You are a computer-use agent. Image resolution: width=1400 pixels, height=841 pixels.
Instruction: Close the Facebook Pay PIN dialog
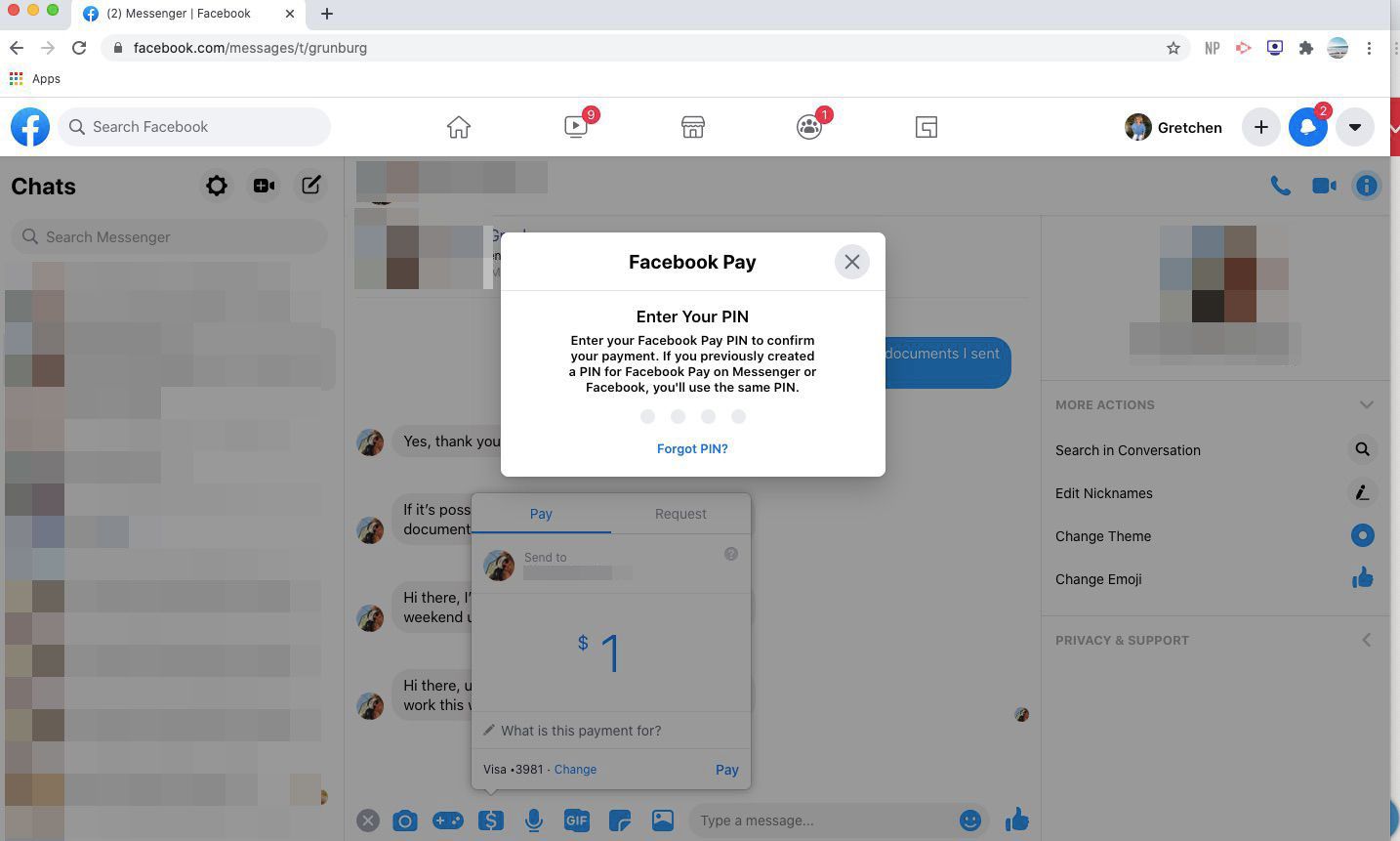pos(851,262)
